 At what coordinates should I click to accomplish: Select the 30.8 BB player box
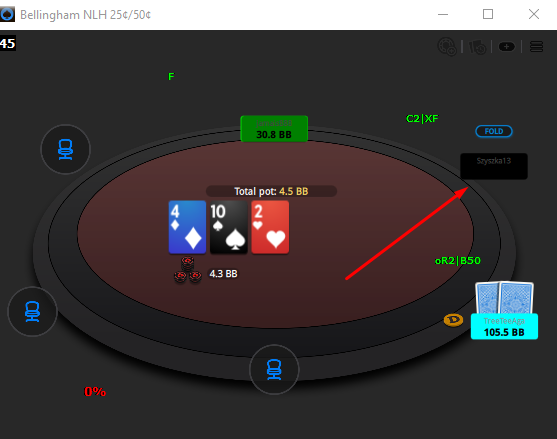click(274, 129)
